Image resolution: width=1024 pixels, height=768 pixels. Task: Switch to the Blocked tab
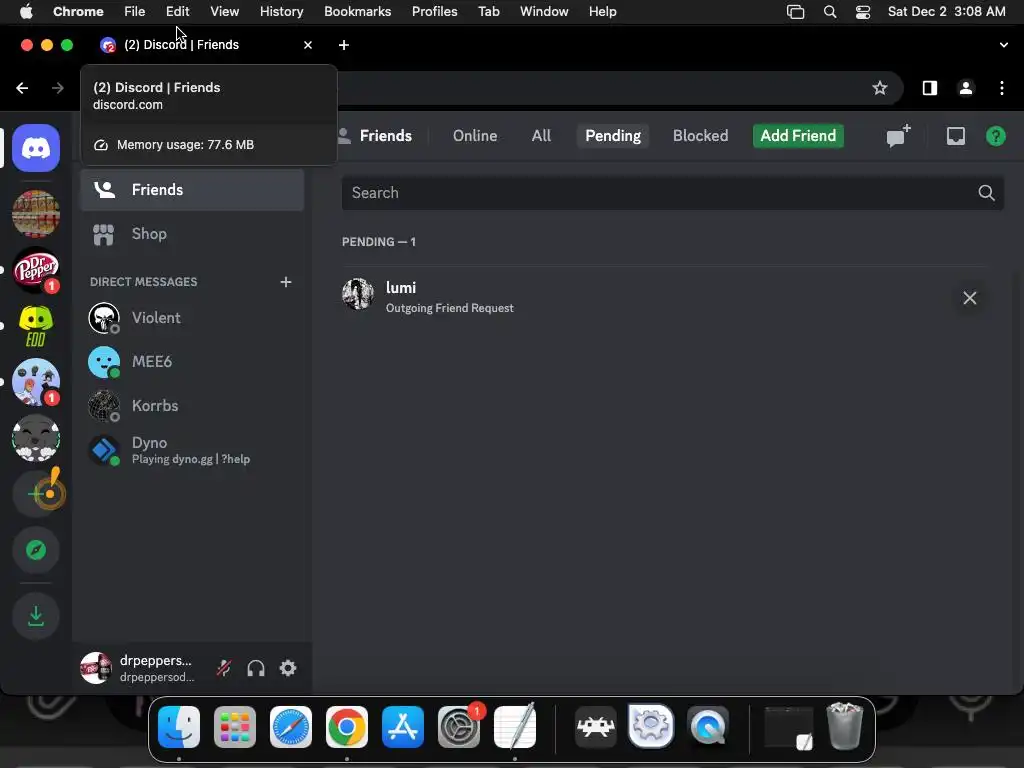pyautogui.click(x=700, y=136)
